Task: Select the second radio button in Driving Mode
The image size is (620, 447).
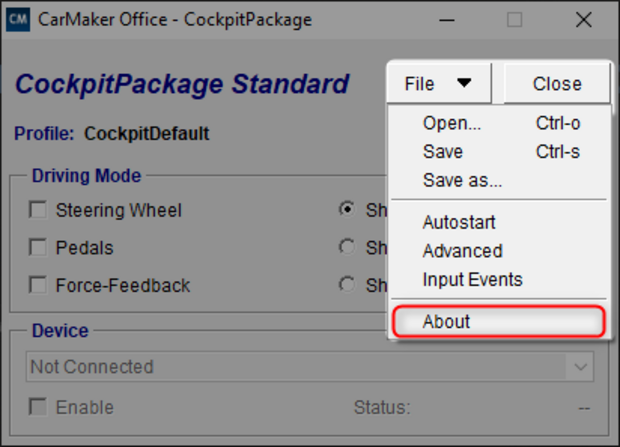Action: [x=347, y=247]
